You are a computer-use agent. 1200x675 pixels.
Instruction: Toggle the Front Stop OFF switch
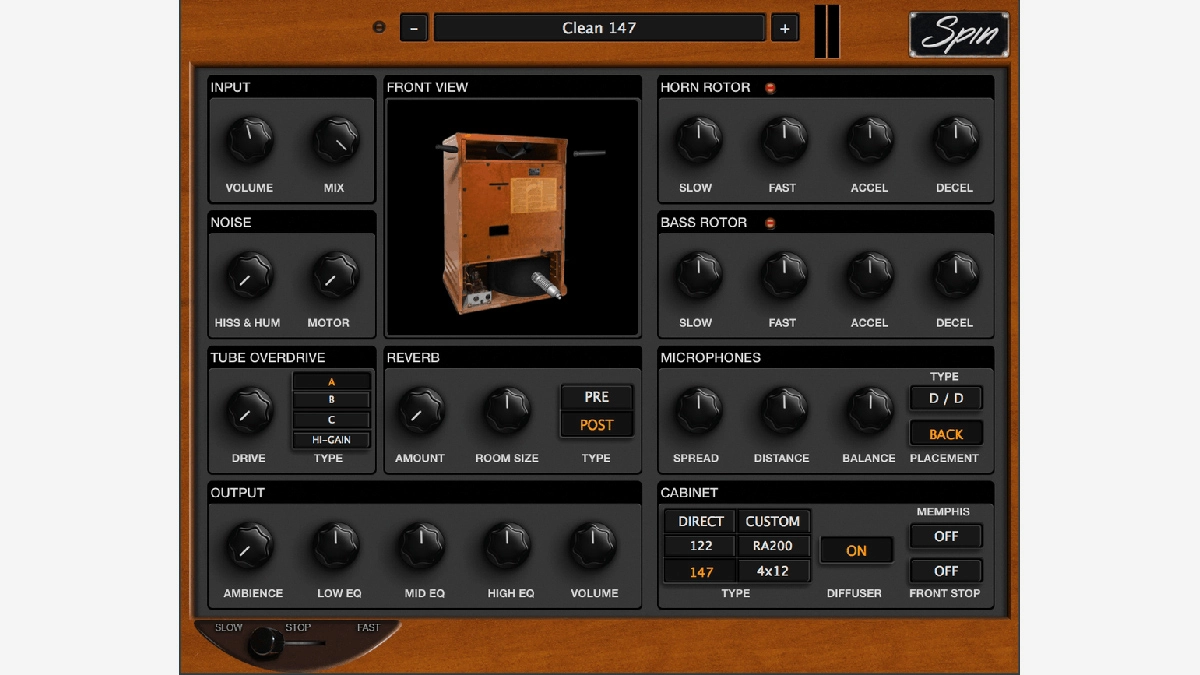coord(946,571)
